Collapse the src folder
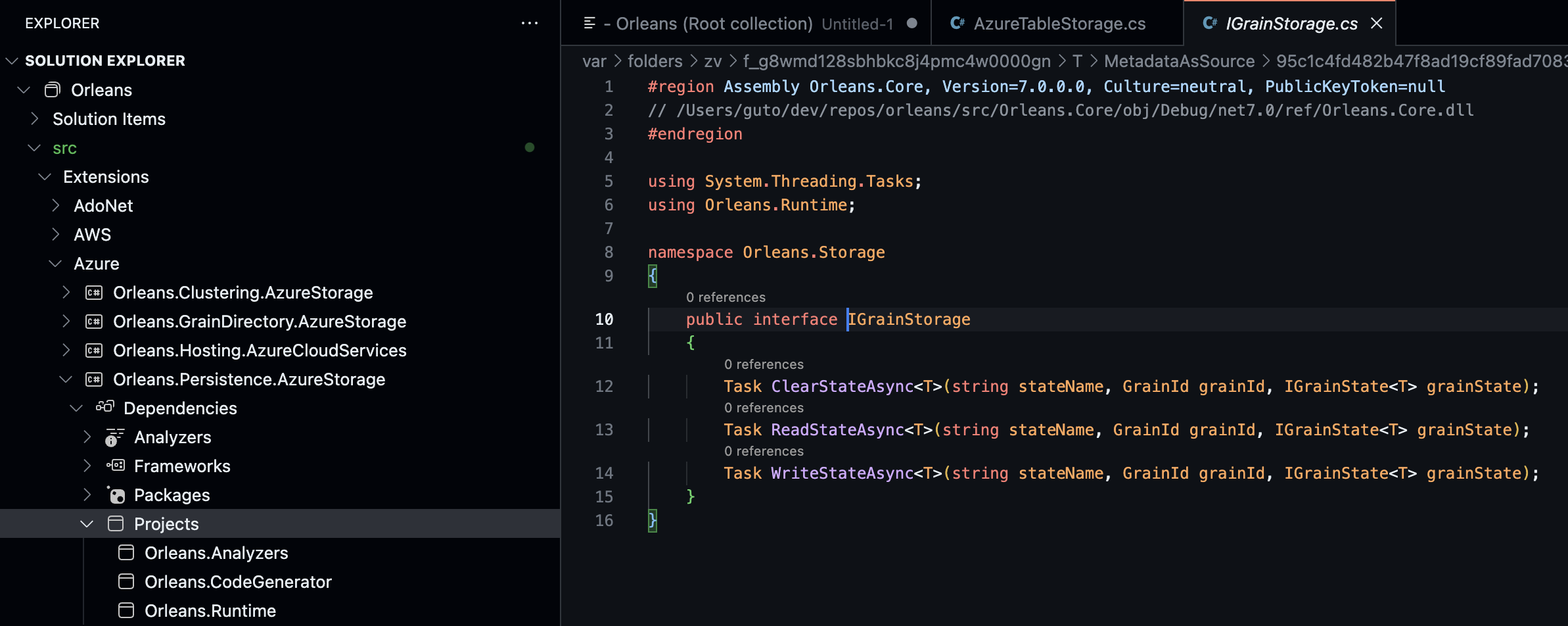The height and width of the screenshot is (626, 1568). [x=34, y=148]
